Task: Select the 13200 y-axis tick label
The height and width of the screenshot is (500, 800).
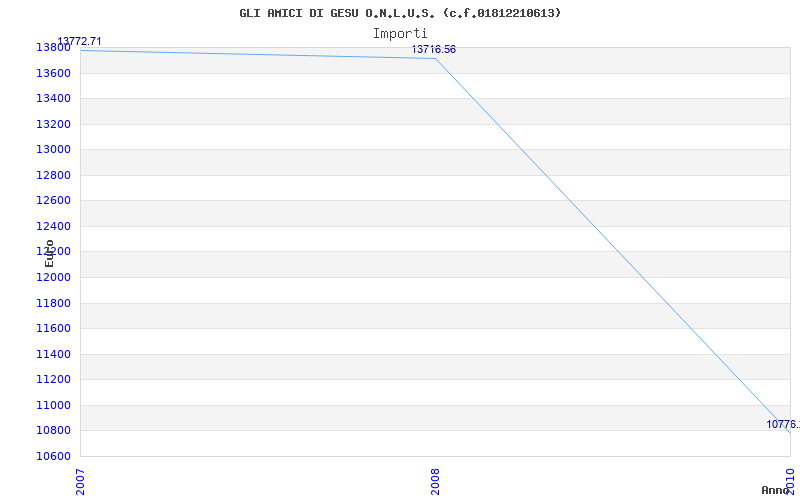Action: click(53, 124)
